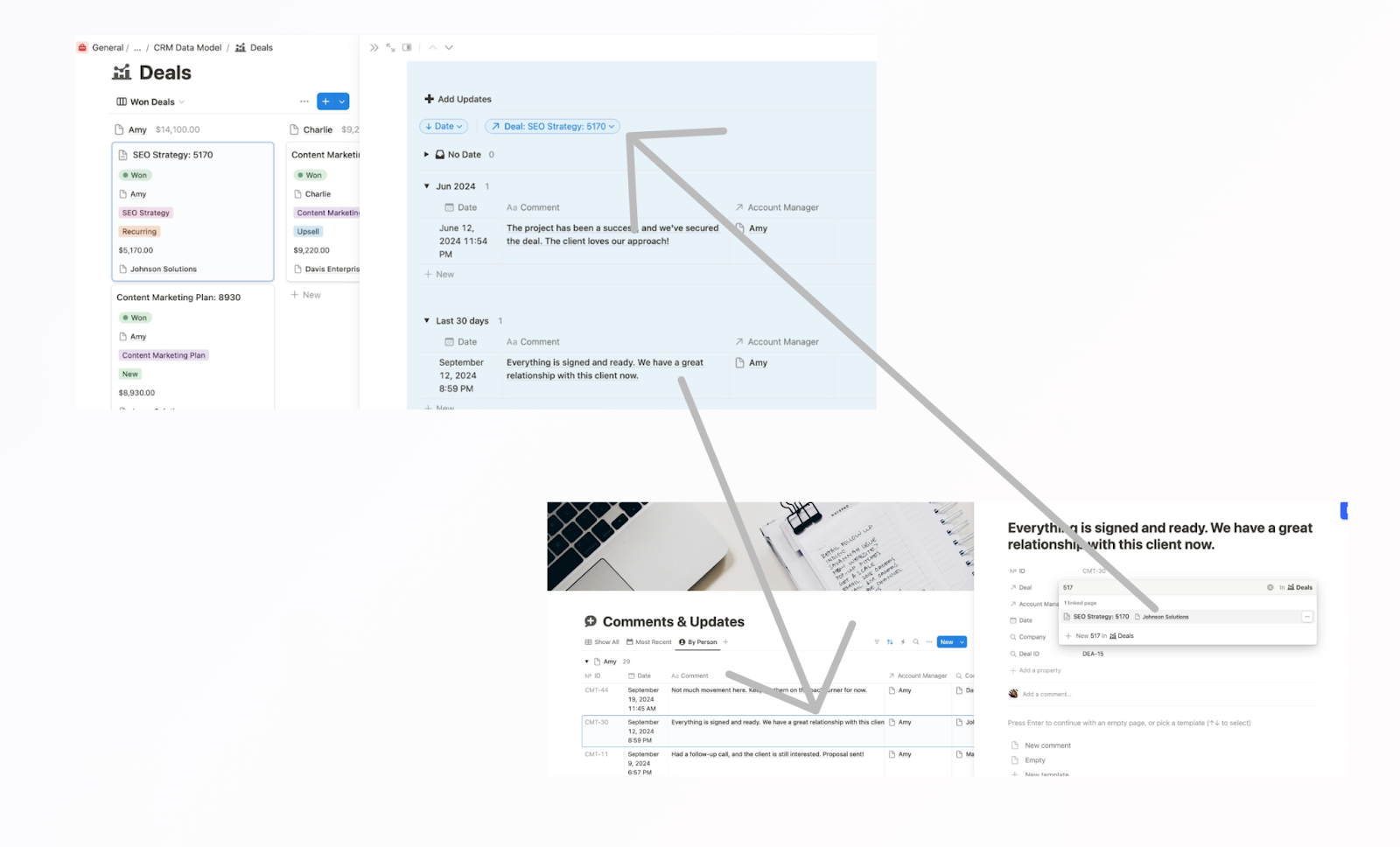Collapse the Last 30 days group
The image size is (1400, 847).
[x=426, y=321]
